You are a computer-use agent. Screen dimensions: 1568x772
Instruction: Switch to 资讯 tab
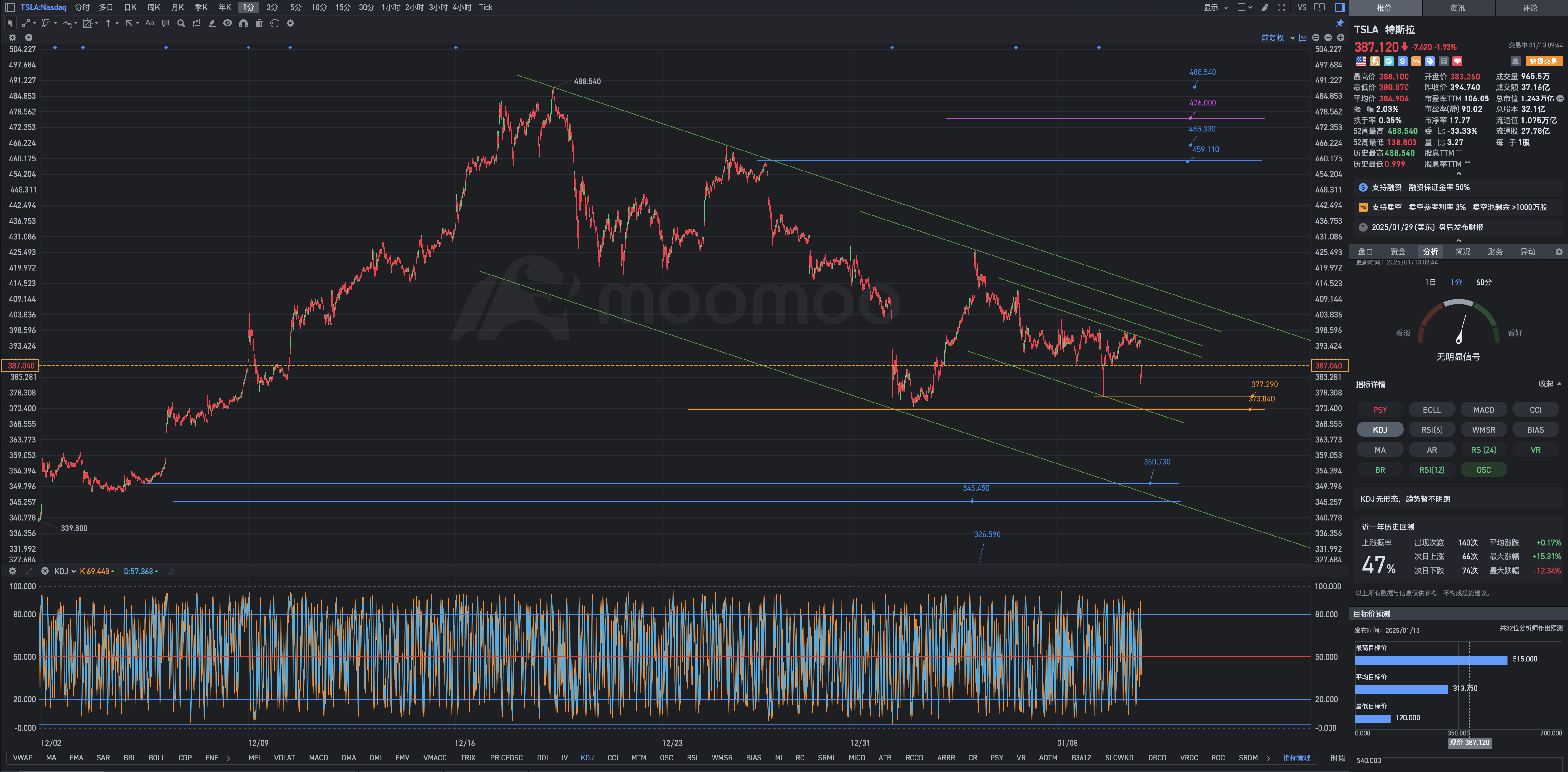(x=1457, y=8)
